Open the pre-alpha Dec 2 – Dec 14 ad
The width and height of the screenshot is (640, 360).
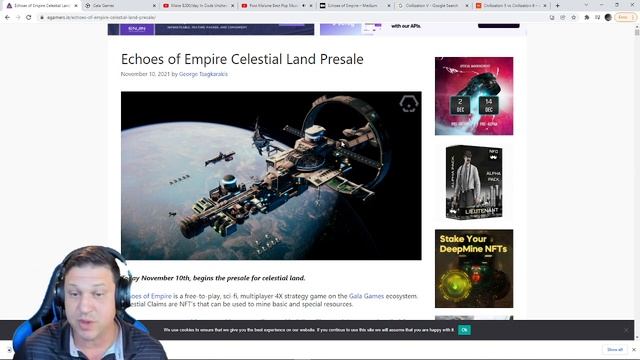click(474, 96)
